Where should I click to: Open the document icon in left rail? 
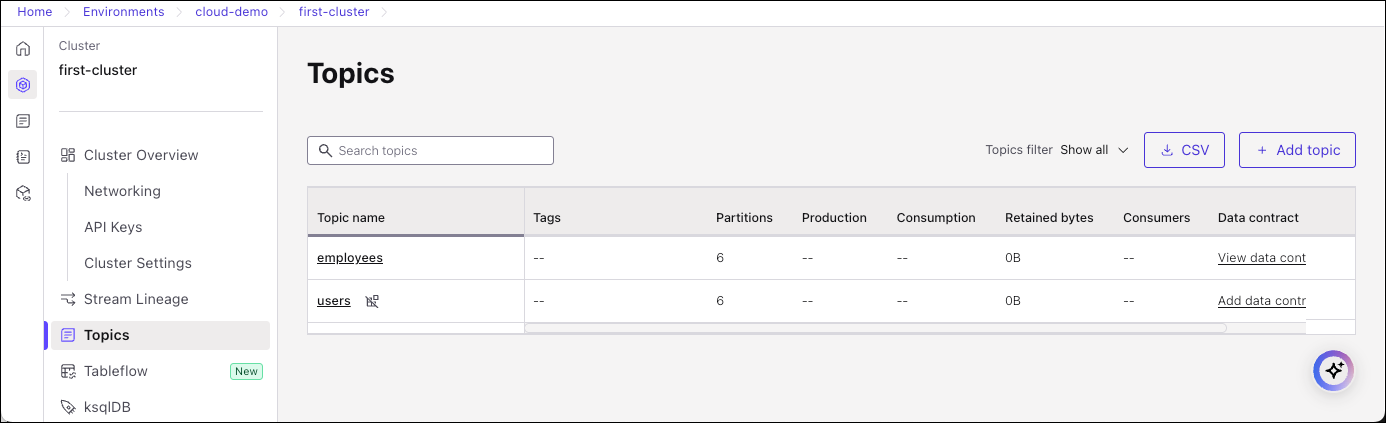coord(23,121)
